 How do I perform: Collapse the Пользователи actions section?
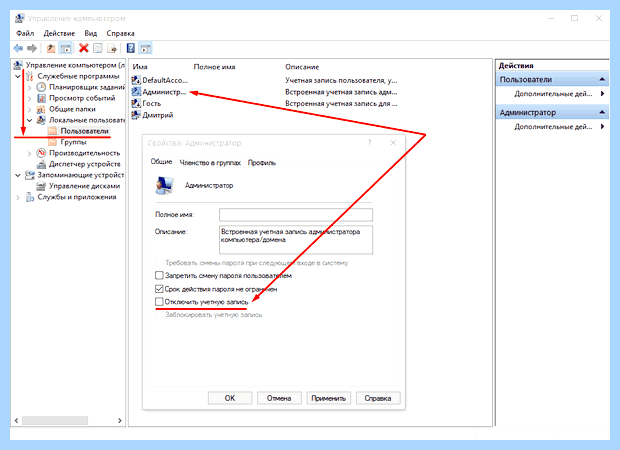click(602, 79)
